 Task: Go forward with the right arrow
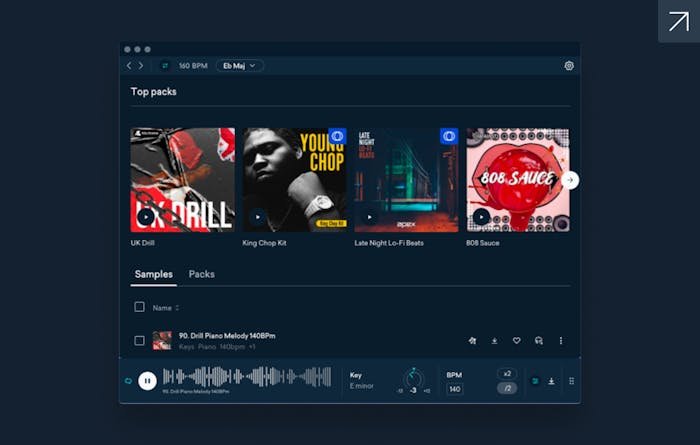tap(141, 66)
